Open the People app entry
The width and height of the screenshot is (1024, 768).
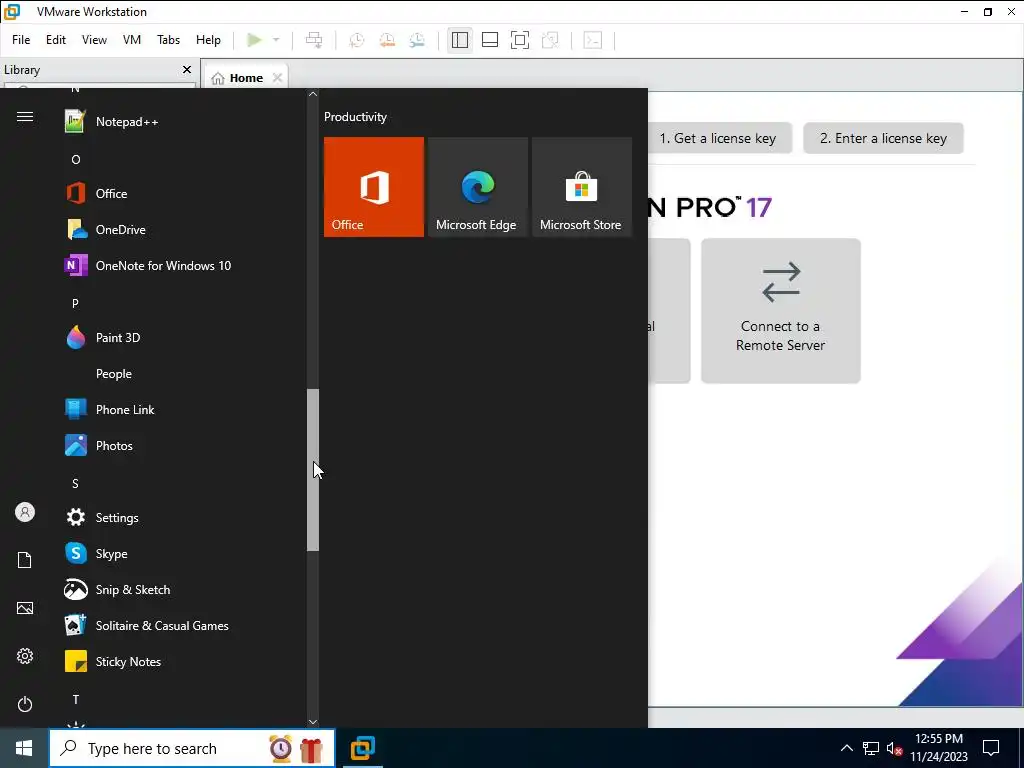(x=183, y=374)
